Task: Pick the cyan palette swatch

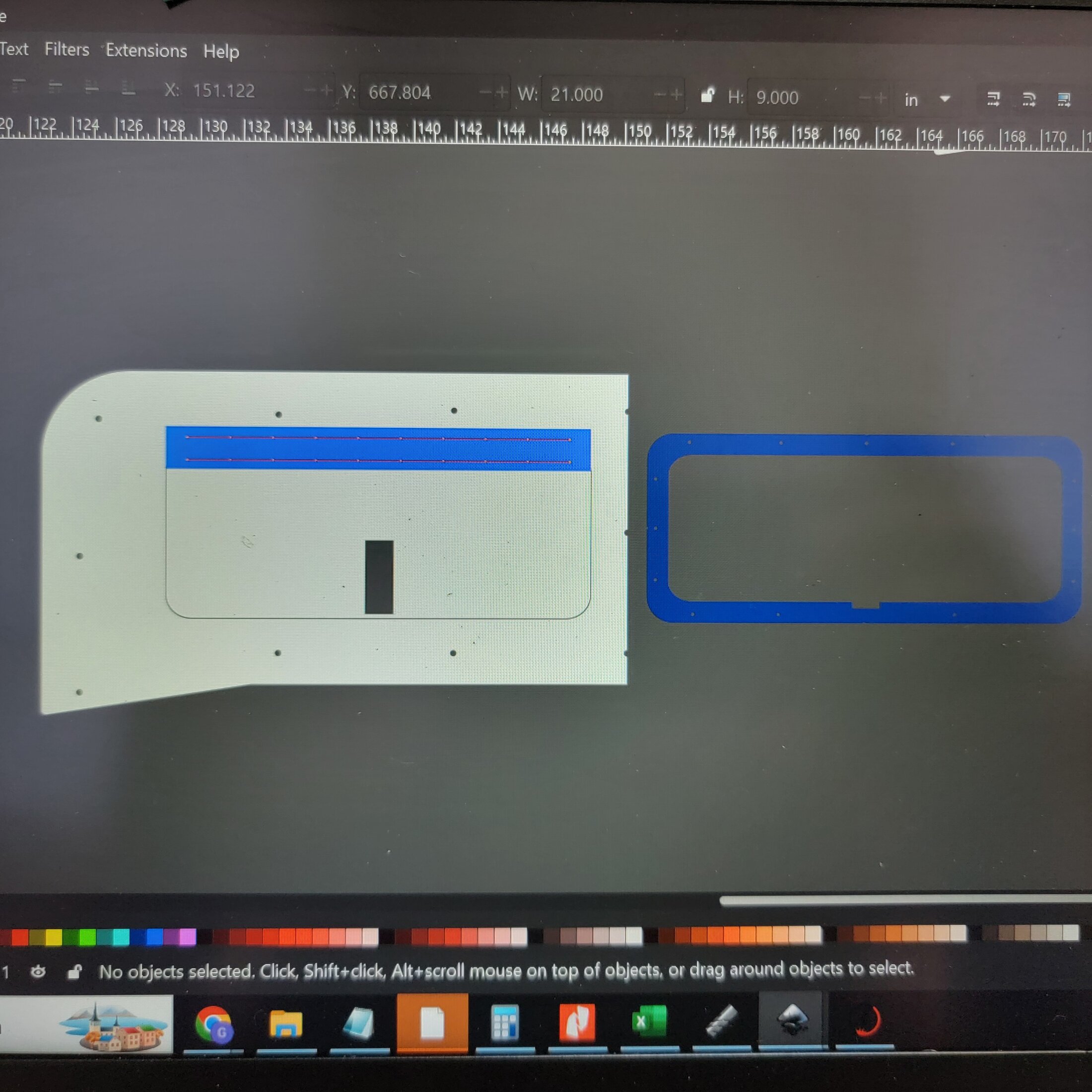Action: click(x=121, y=937)
